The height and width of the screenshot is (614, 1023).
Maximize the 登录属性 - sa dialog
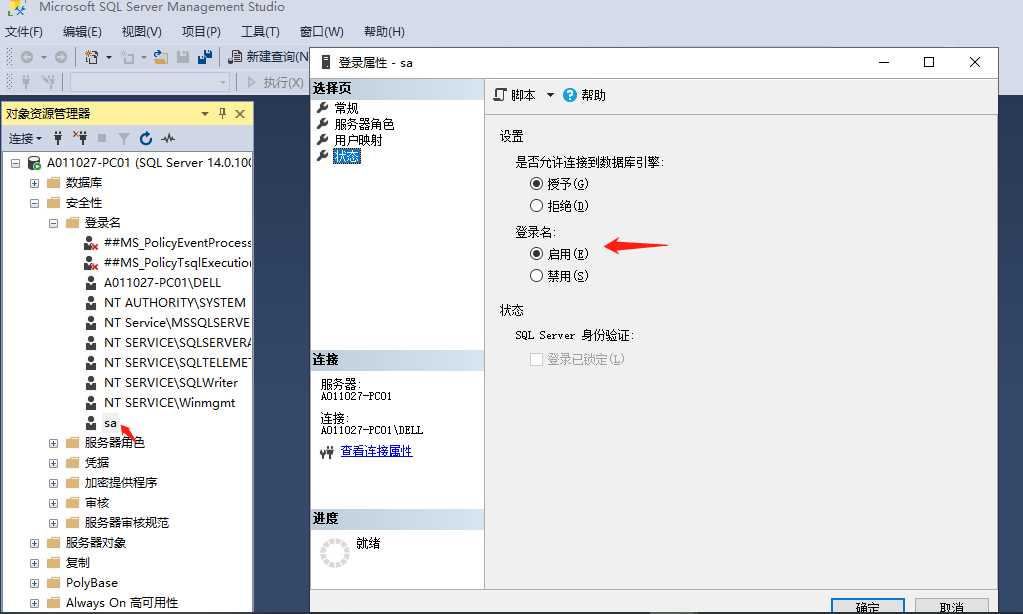929,62
